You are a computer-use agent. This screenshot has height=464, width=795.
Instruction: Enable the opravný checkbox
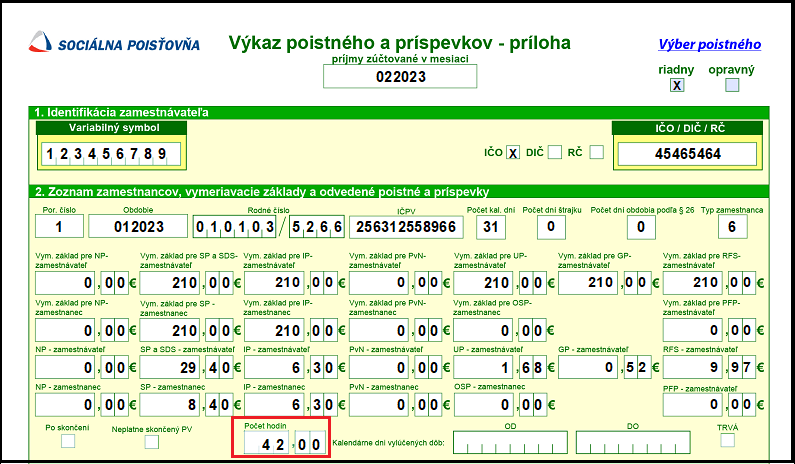click(732, 86)
